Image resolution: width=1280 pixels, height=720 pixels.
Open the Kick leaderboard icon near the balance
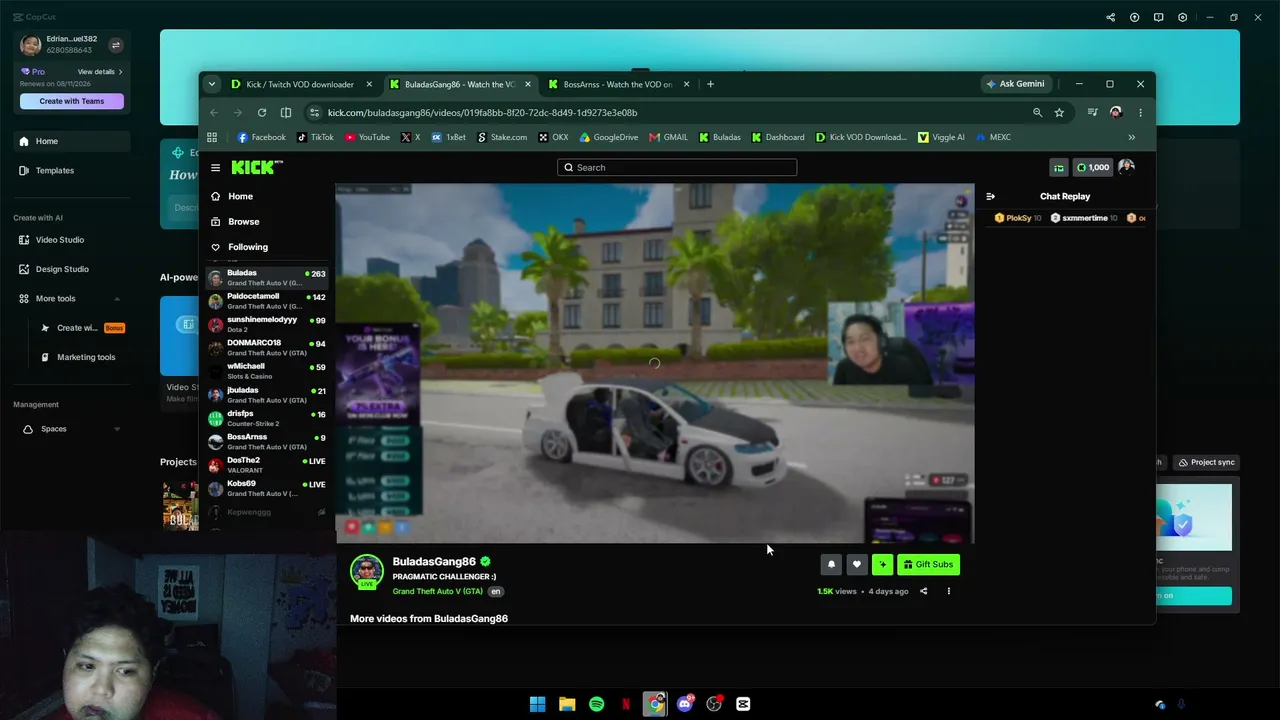point(1058,168)
